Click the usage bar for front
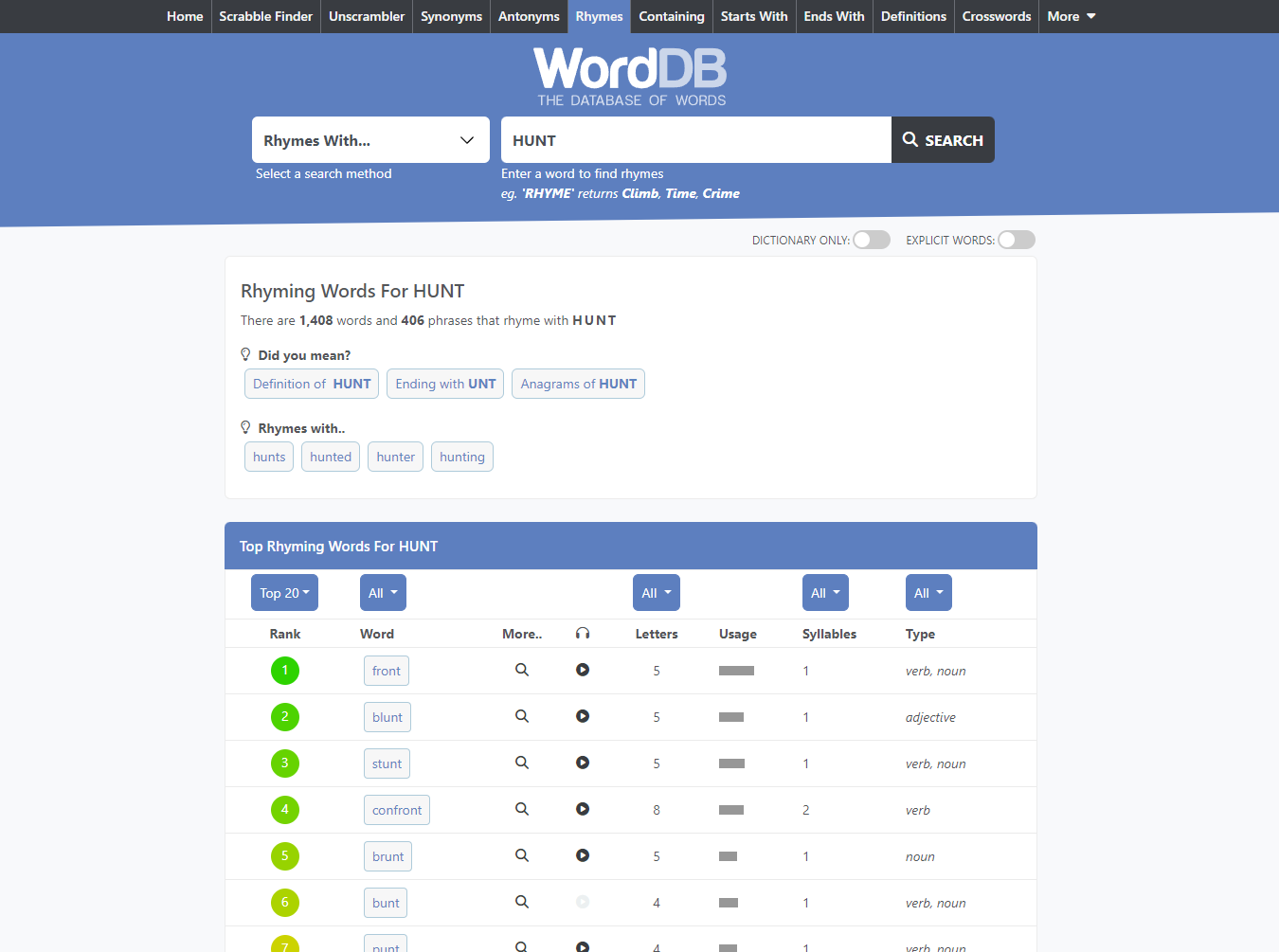 [736, 671]
